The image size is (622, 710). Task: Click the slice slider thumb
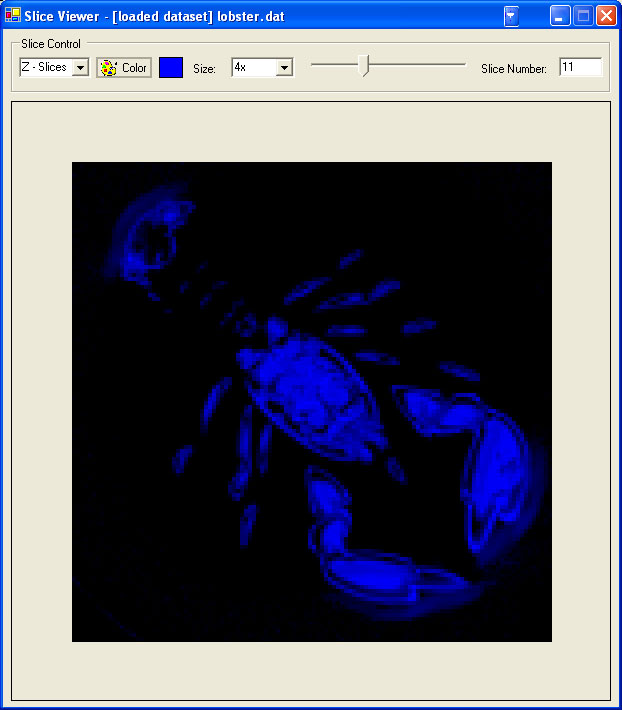click(x=364, y=66)
